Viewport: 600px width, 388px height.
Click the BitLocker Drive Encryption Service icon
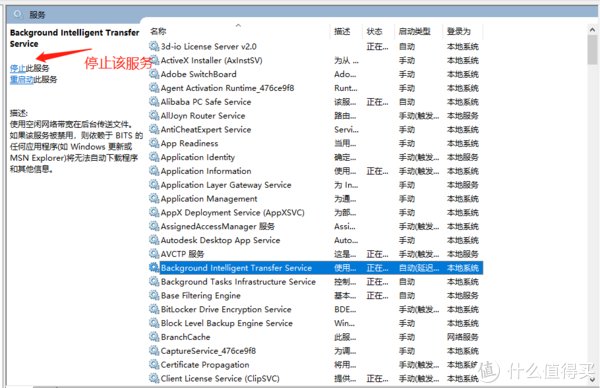(154, 309)
